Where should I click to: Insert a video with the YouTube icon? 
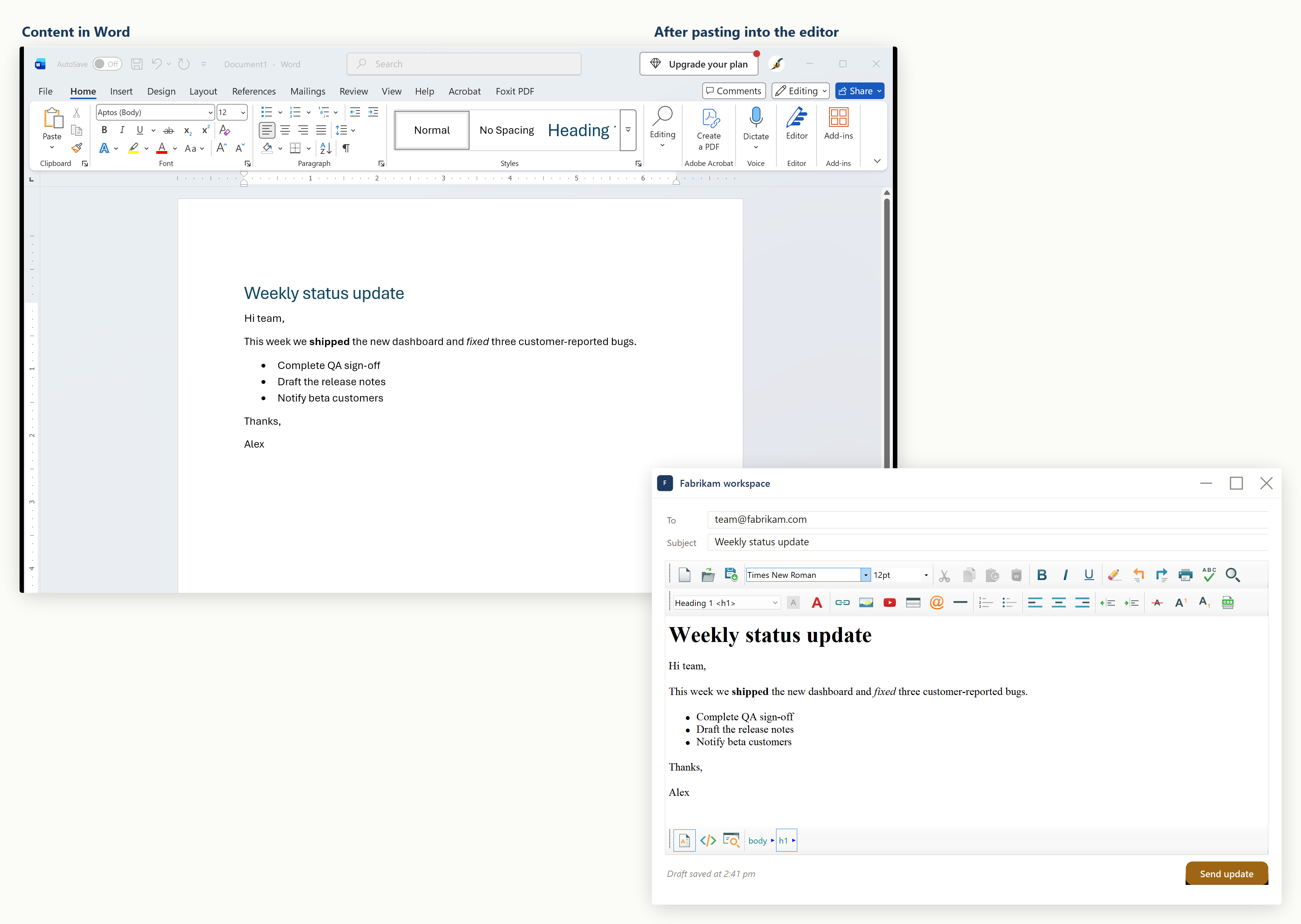pyautogui.click(x=890, y=602)
